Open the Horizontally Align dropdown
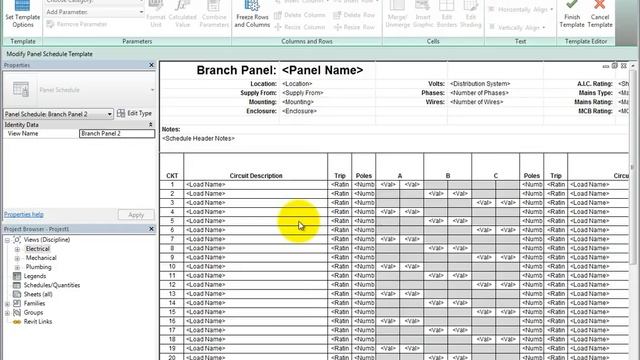The image size is (640, 360). click(x=552, y=9)
